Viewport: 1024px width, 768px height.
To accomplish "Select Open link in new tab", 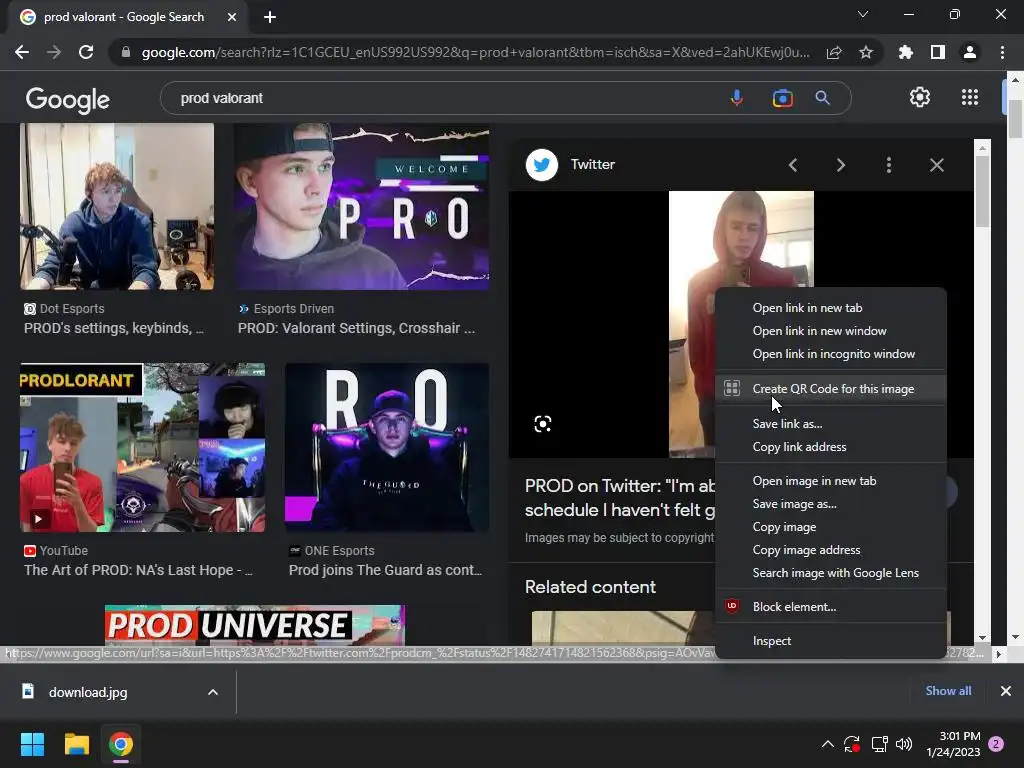I will pyautogui.click(x=831, y=308).
